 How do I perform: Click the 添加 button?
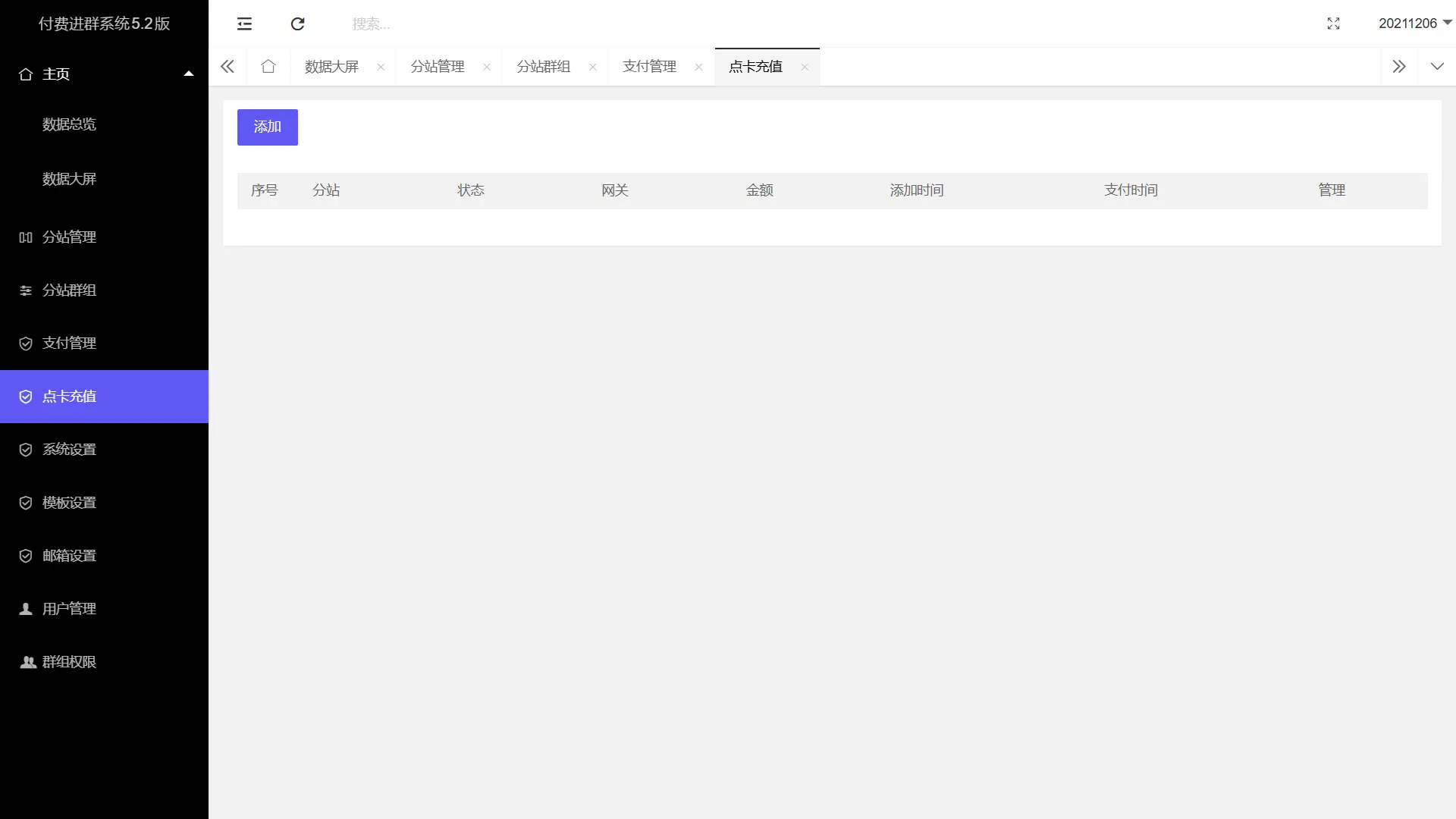point(267,127)
